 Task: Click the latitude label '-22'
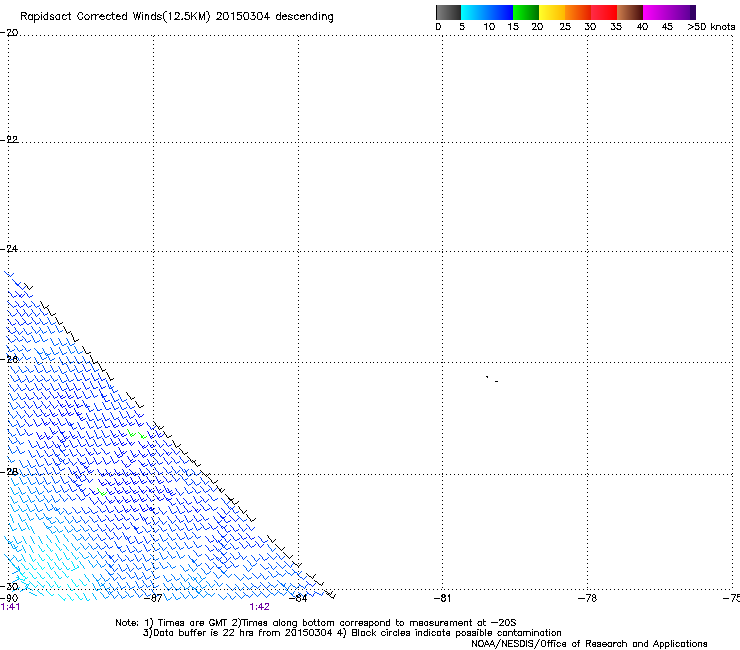click(x=9, y=140)
